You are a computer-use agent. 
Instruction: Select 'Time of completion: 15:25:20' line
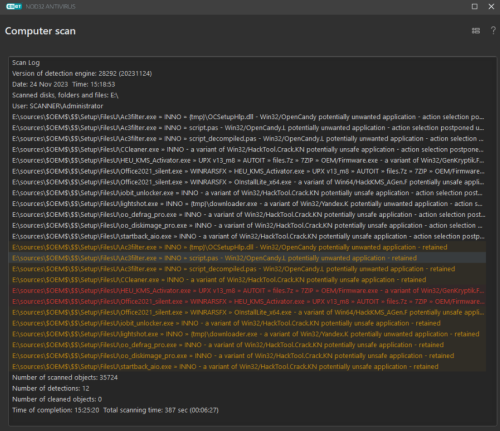click(x=115, y=410)
